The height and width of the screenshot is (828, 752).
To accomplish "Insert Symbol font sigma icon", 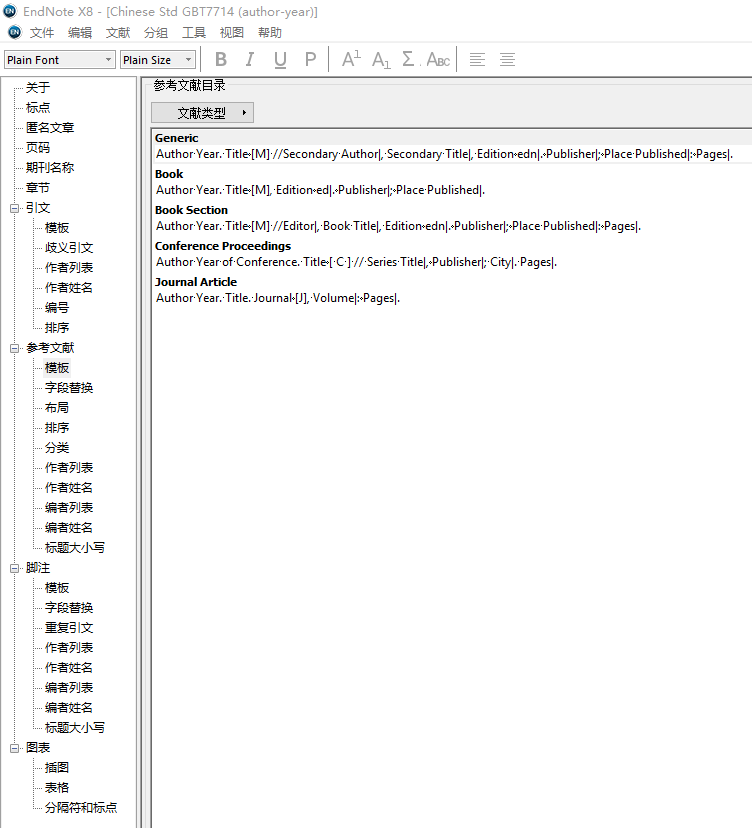I will coord(410,59).
